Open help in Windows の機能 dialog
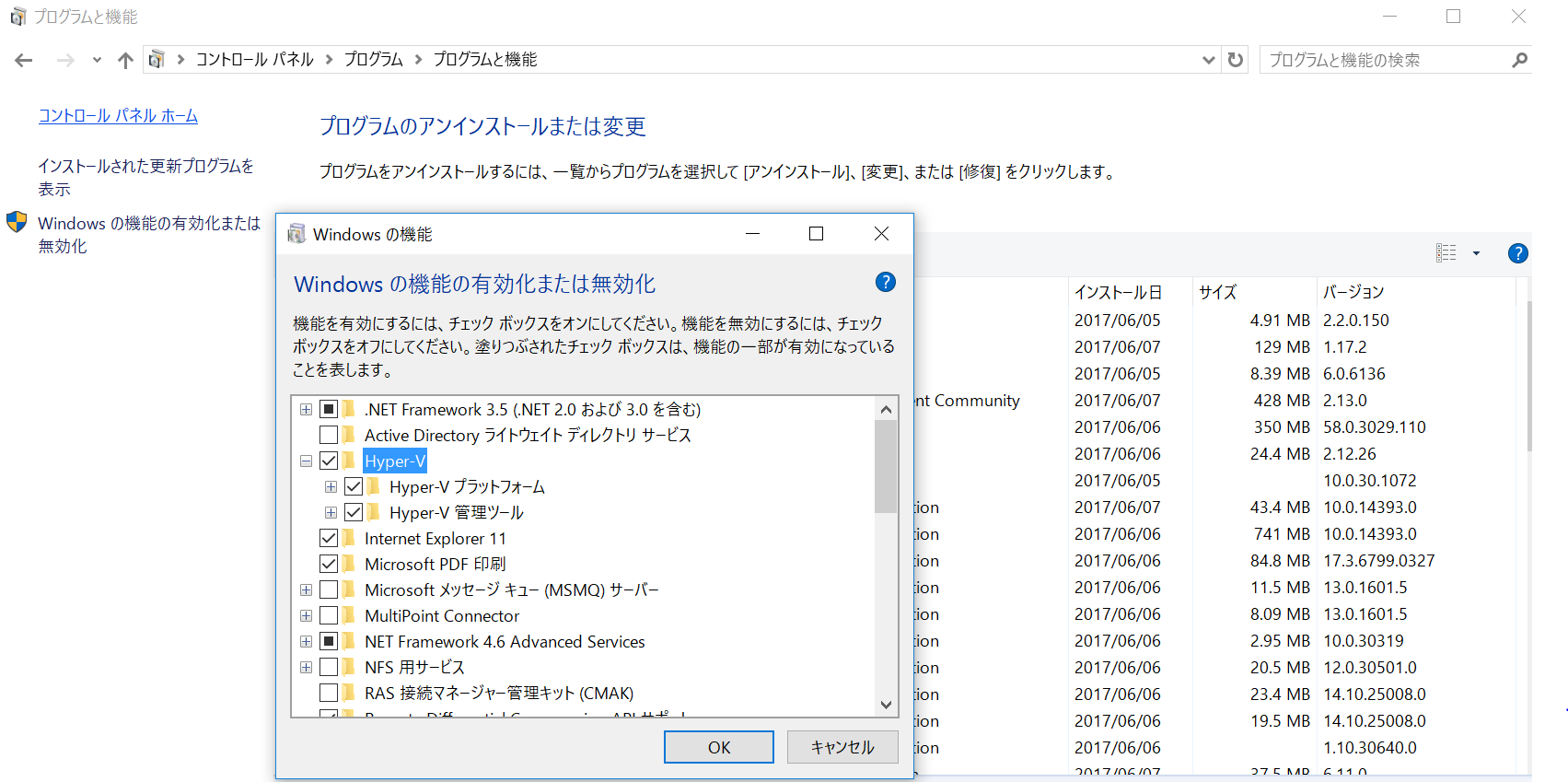This screenshot has width=1568, height=782. pos(886,282)
